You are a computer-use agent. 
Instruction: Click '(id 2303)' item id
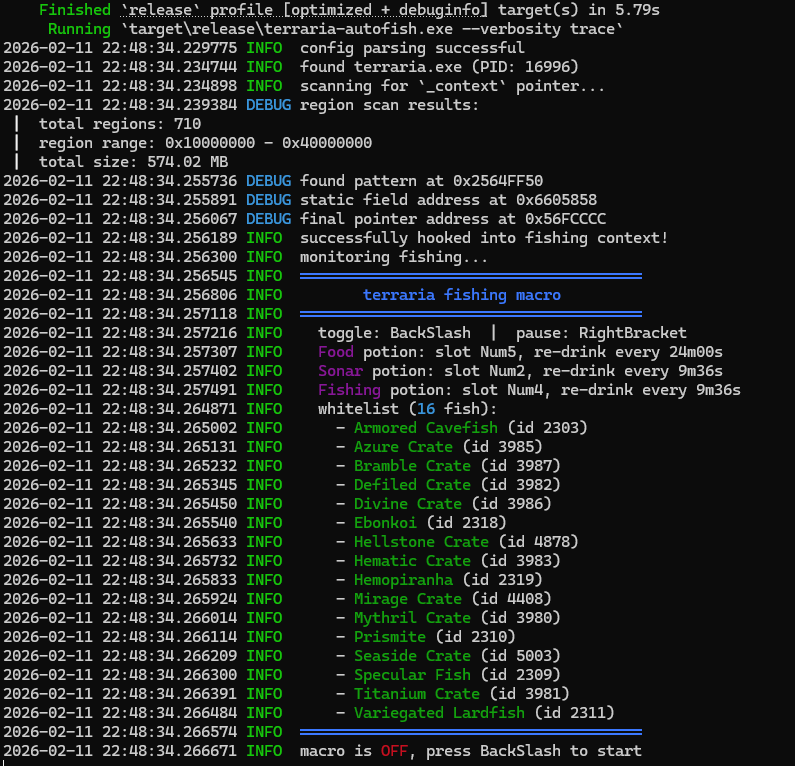(547, 428)
